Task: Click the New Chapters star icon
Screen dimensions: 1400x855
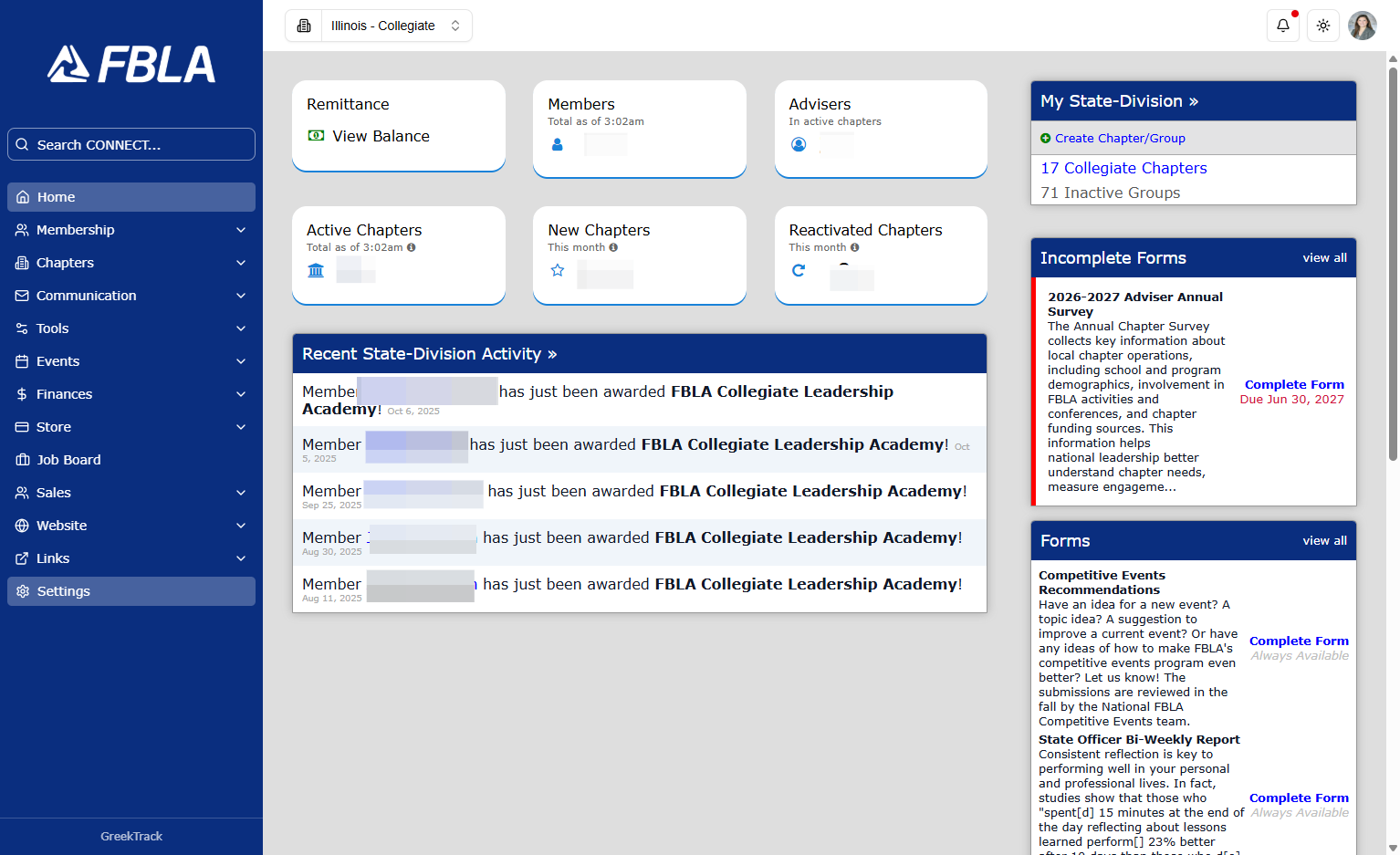Action: pyautogui.click(x=558, y=270)
